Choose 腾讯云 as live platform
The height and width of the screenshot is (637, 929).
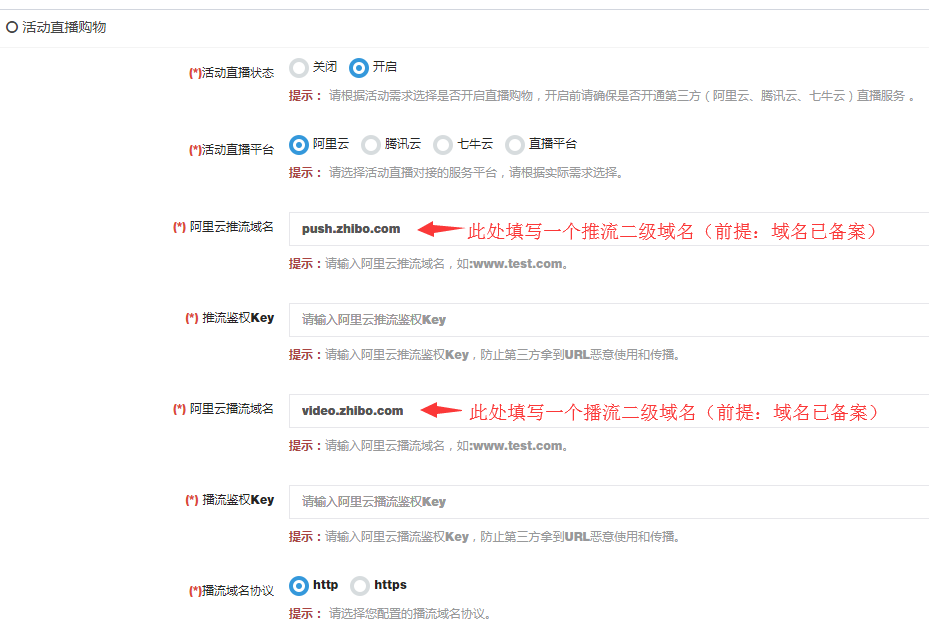[x=371, y=145]
